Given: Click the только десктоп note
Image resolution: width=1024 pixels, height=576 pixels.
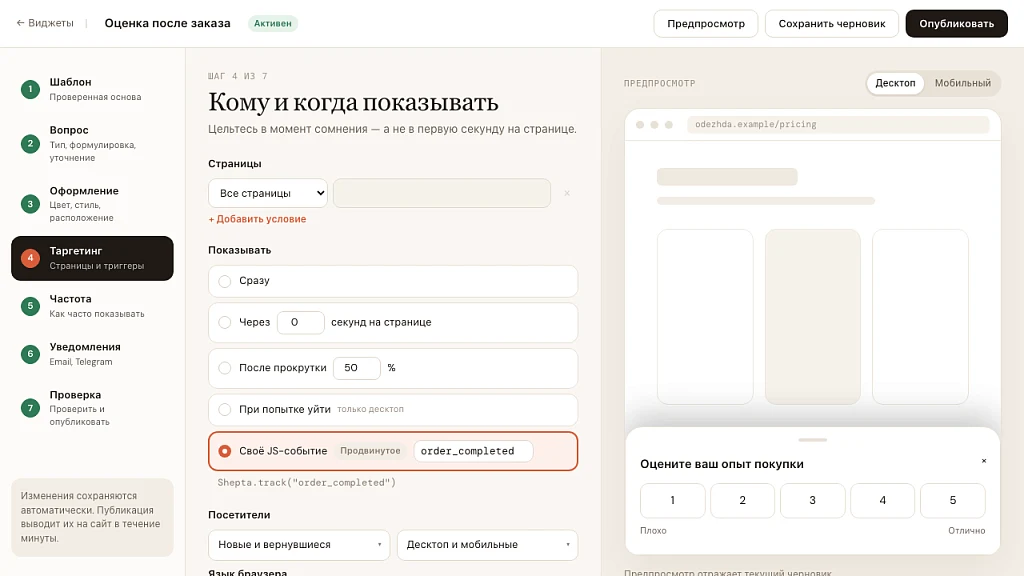Looking at the screenshot, I should tap(370, 409).
